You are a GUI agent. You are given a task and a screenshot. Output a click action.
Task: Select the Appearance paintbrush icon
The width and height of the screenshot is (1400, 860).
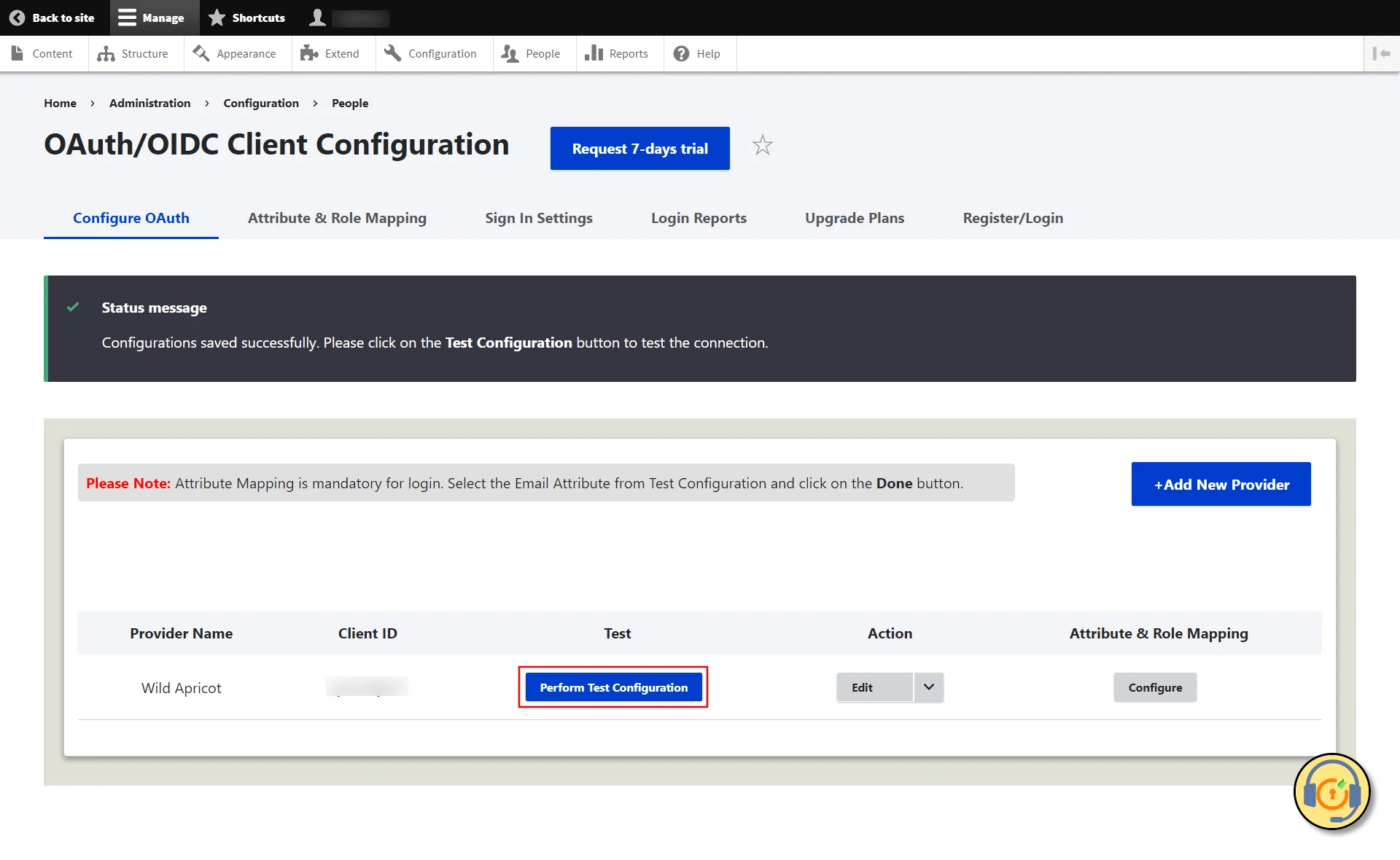pyautogui.click(x=200, y=52)
